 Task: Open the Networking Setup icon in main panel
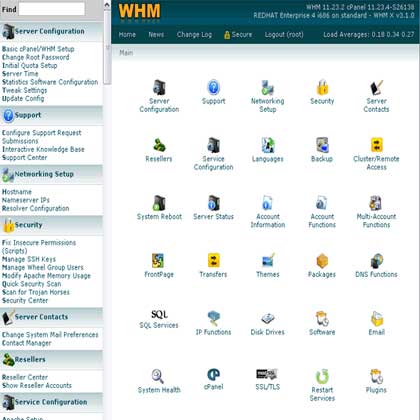click(268, 88)
